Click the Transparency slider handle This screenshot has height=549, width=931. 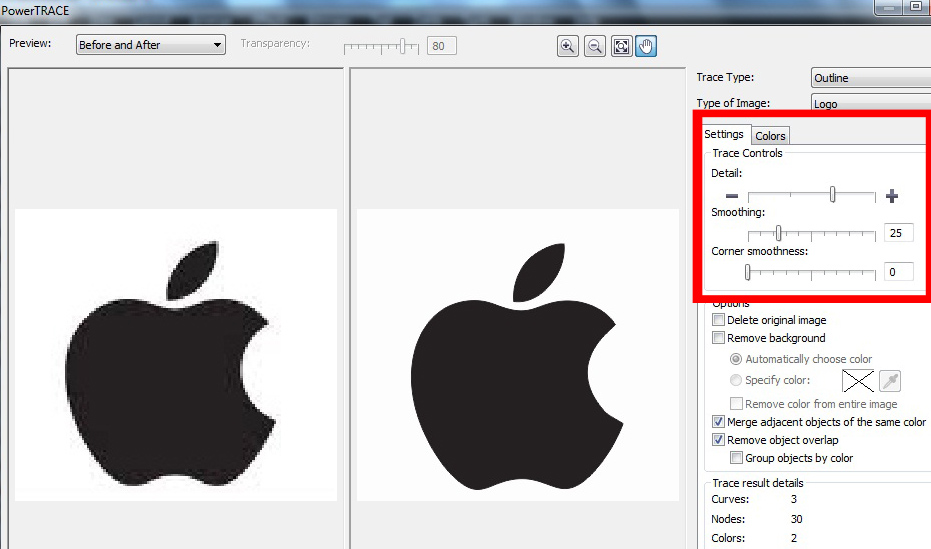(403, 46)
